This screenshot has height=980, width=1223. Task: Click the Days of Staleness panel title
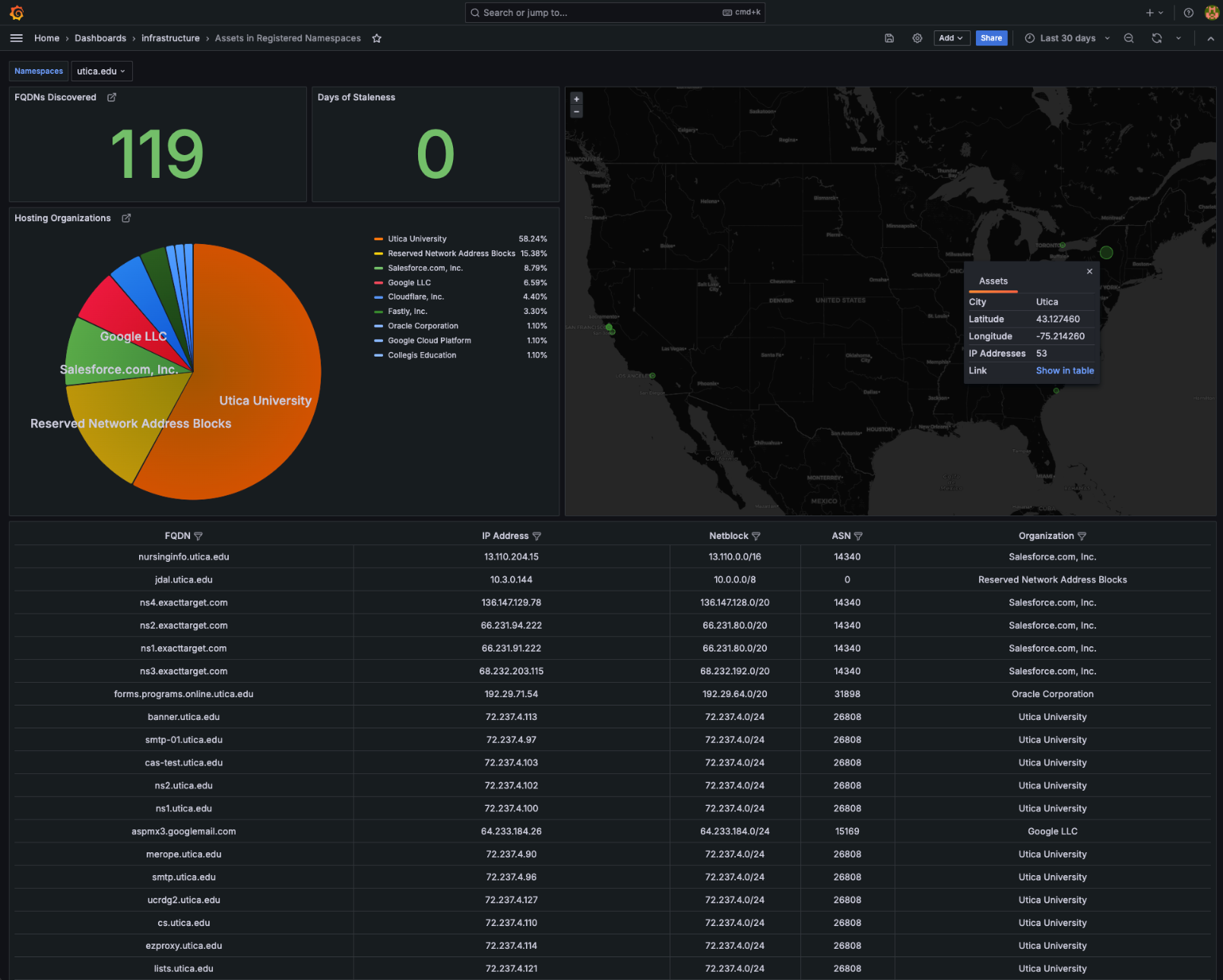pyautogui.click(x=356, y=97)
